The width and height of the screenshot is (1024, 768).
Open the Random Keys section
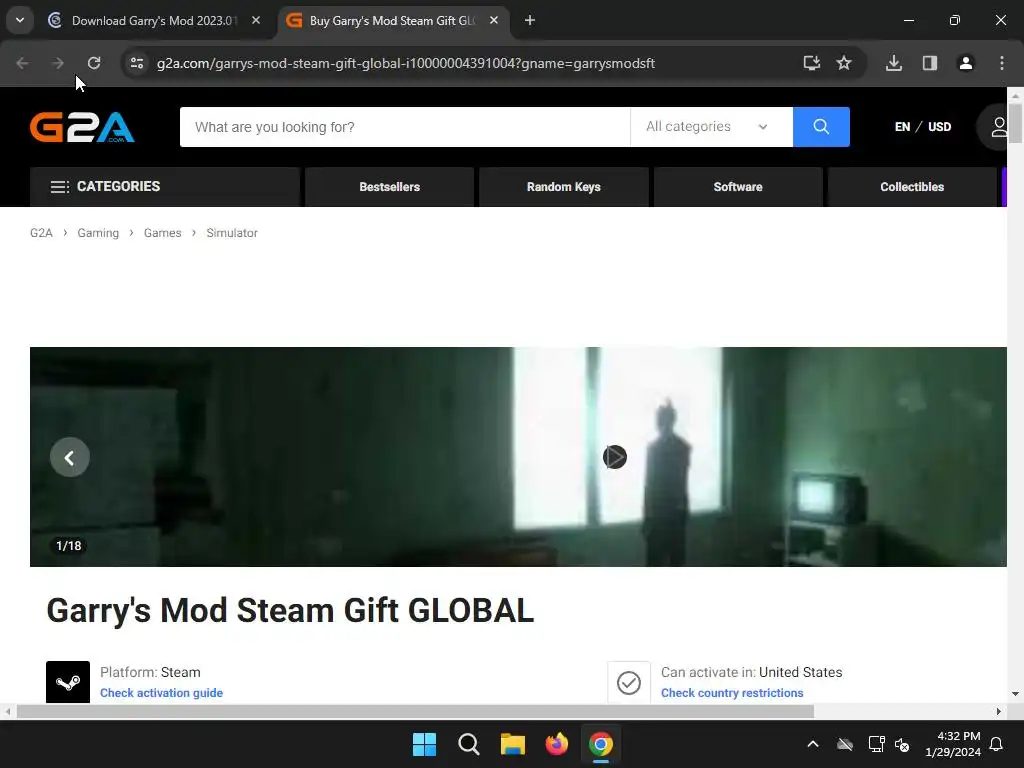(564, 187)
